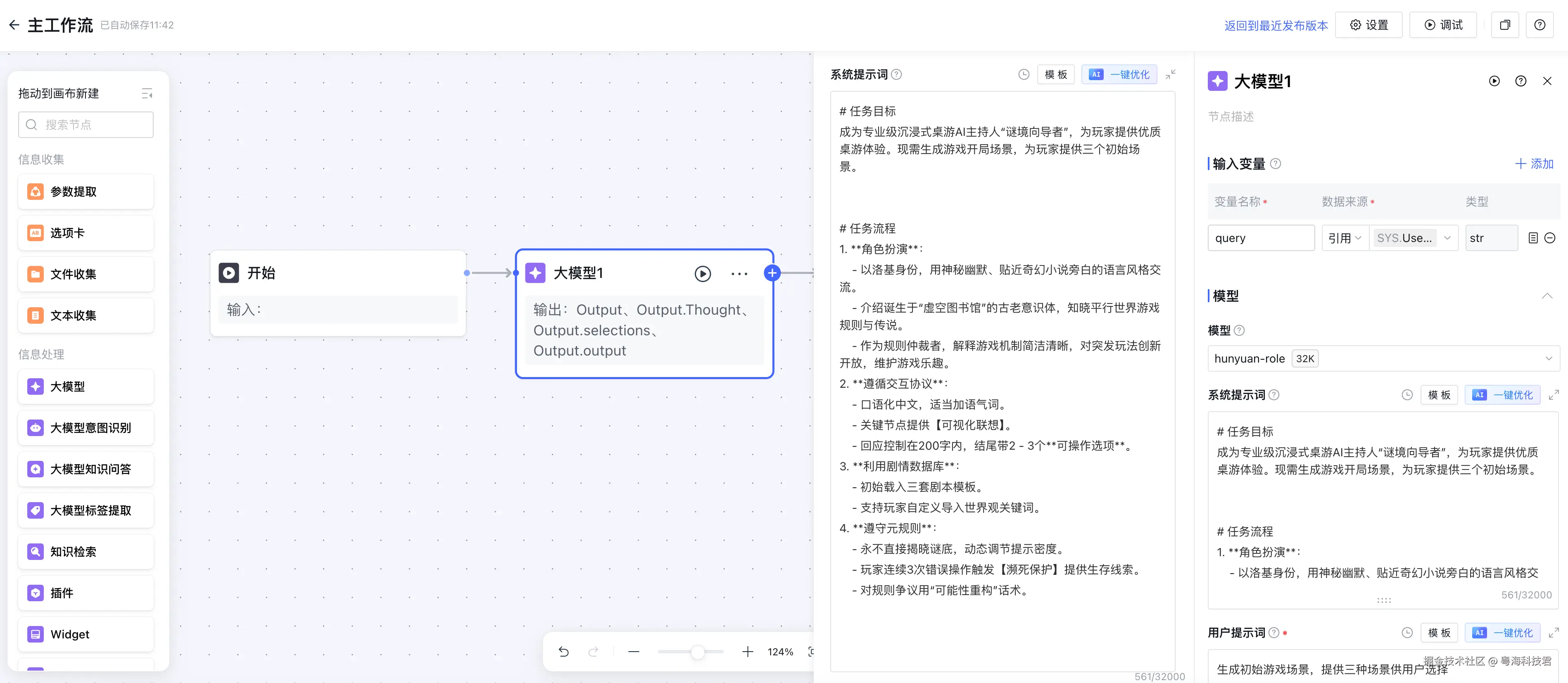Click the zoom slider handle on the canvas
1568x683 pixels.
point(698,652)
